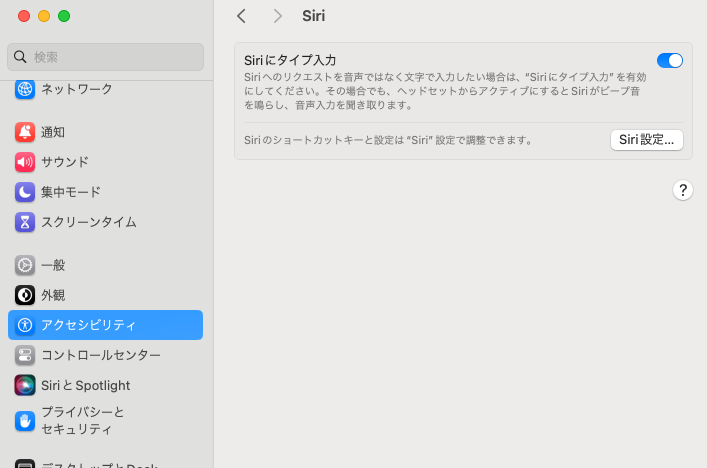
Task: Open Siri 設定... button
Action: point(647,140)
